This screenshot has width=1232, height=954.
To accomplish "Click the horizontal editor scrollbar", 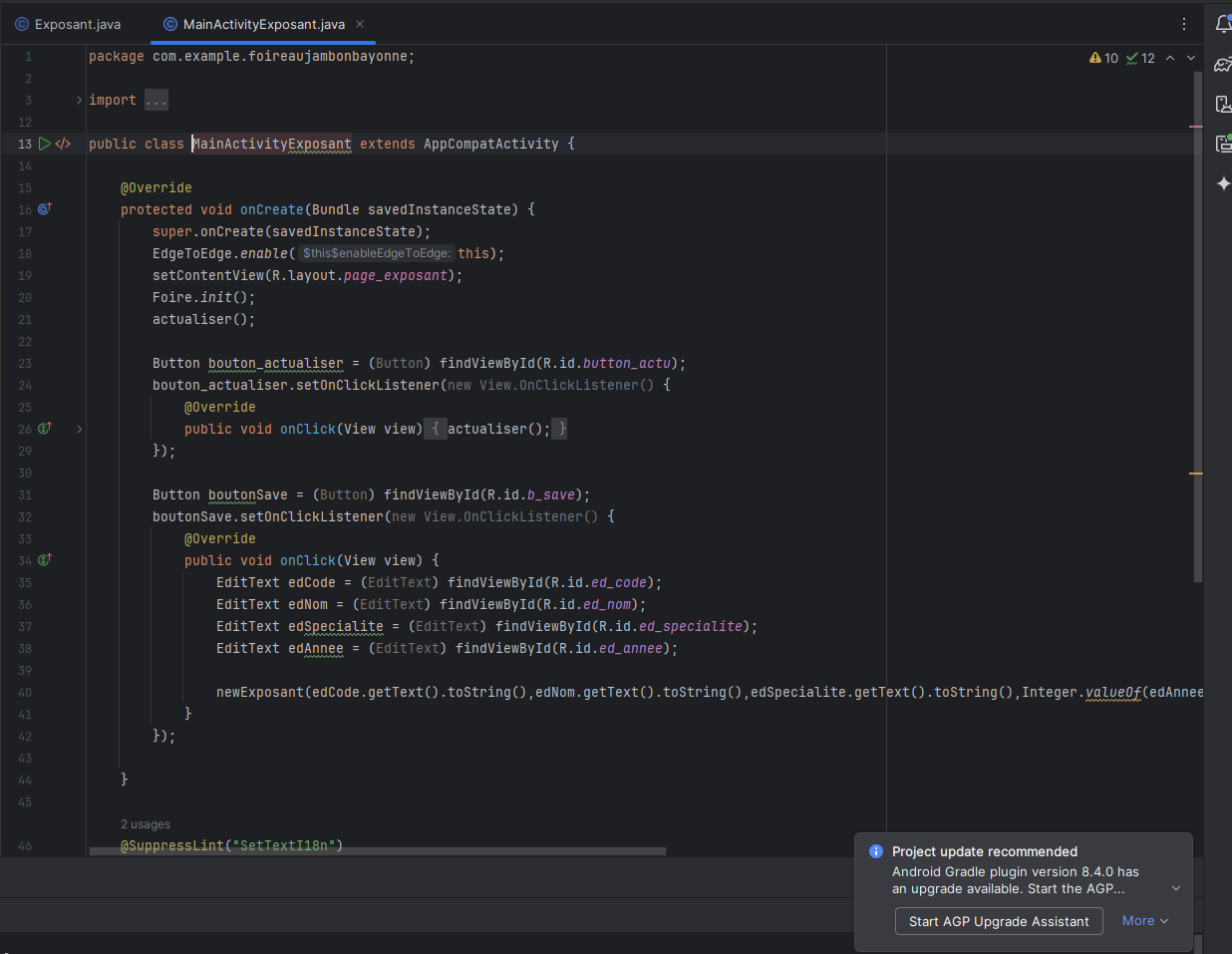I will click(377, 851).
